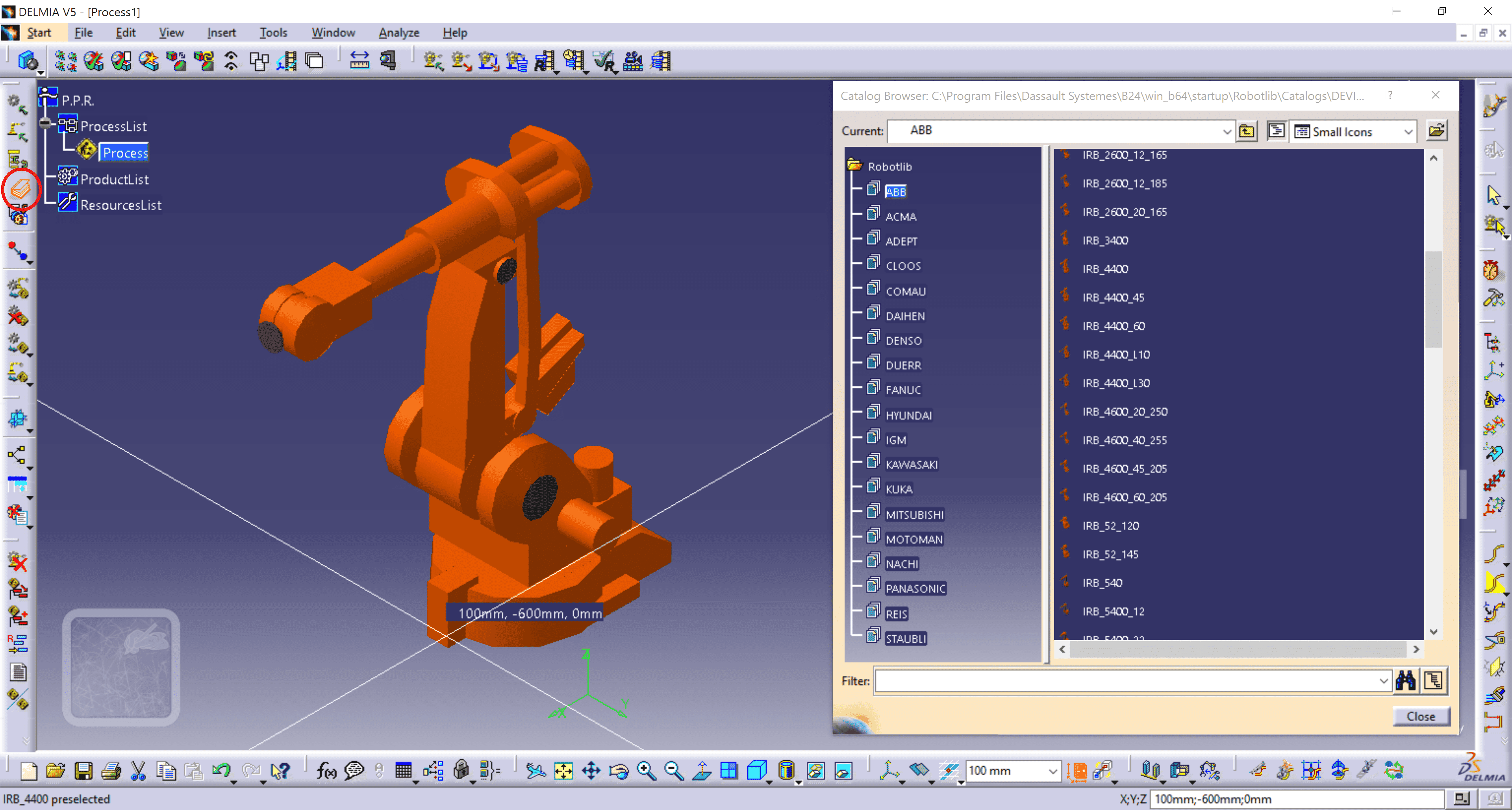Click the Close button in Catalog Browser

[x=1420, y=716]
